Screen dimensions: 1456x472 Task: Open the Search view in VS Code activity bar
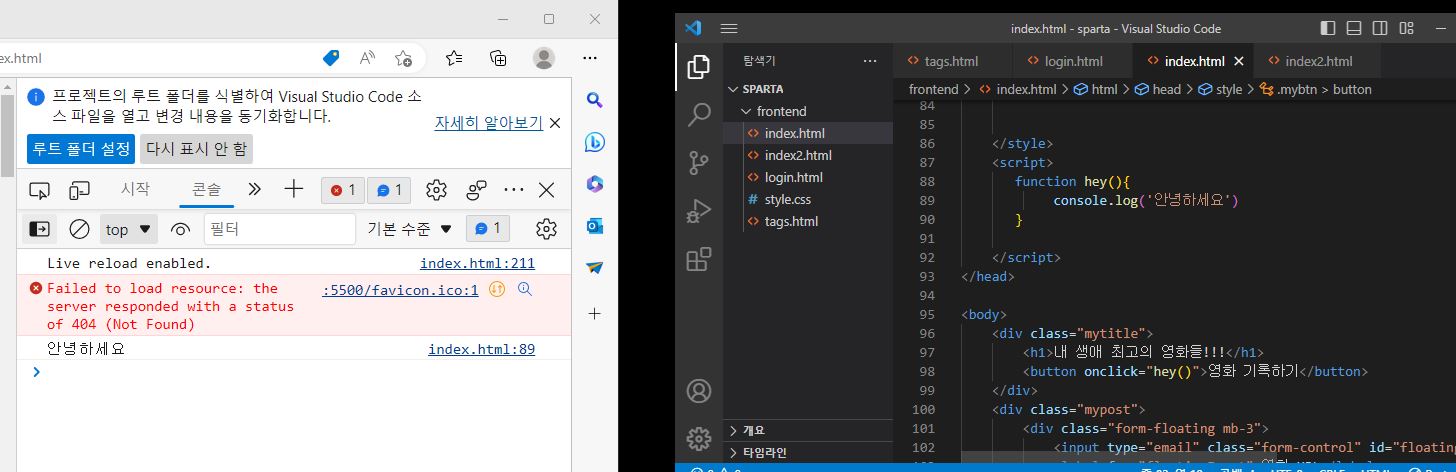pyautogui.click(x=699, y=115)
